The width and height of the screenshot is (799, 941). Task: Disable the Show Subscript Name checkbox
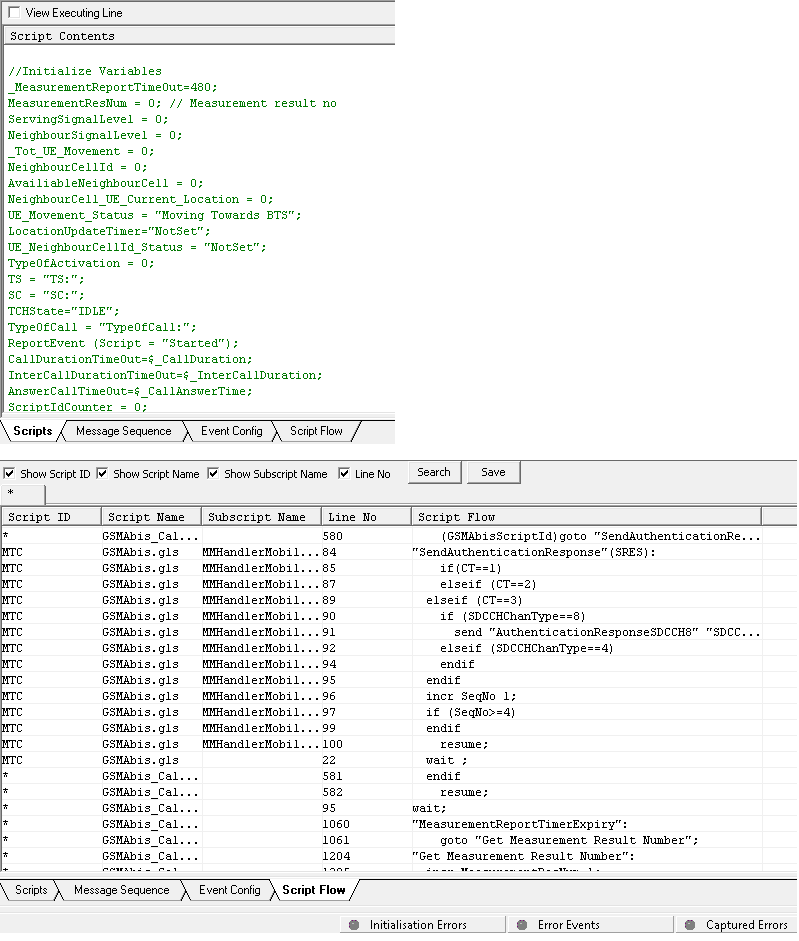214,474
